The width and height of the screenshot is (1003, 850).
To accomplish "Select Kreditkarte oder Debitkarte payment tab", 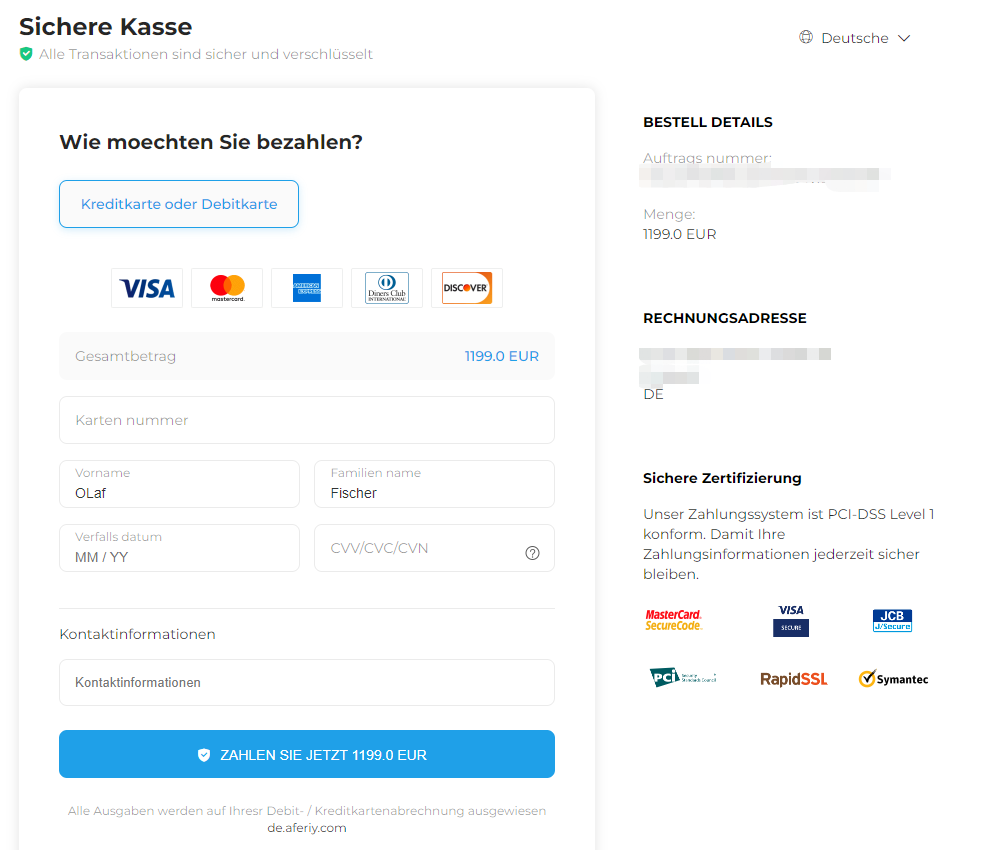I will 179,204.
